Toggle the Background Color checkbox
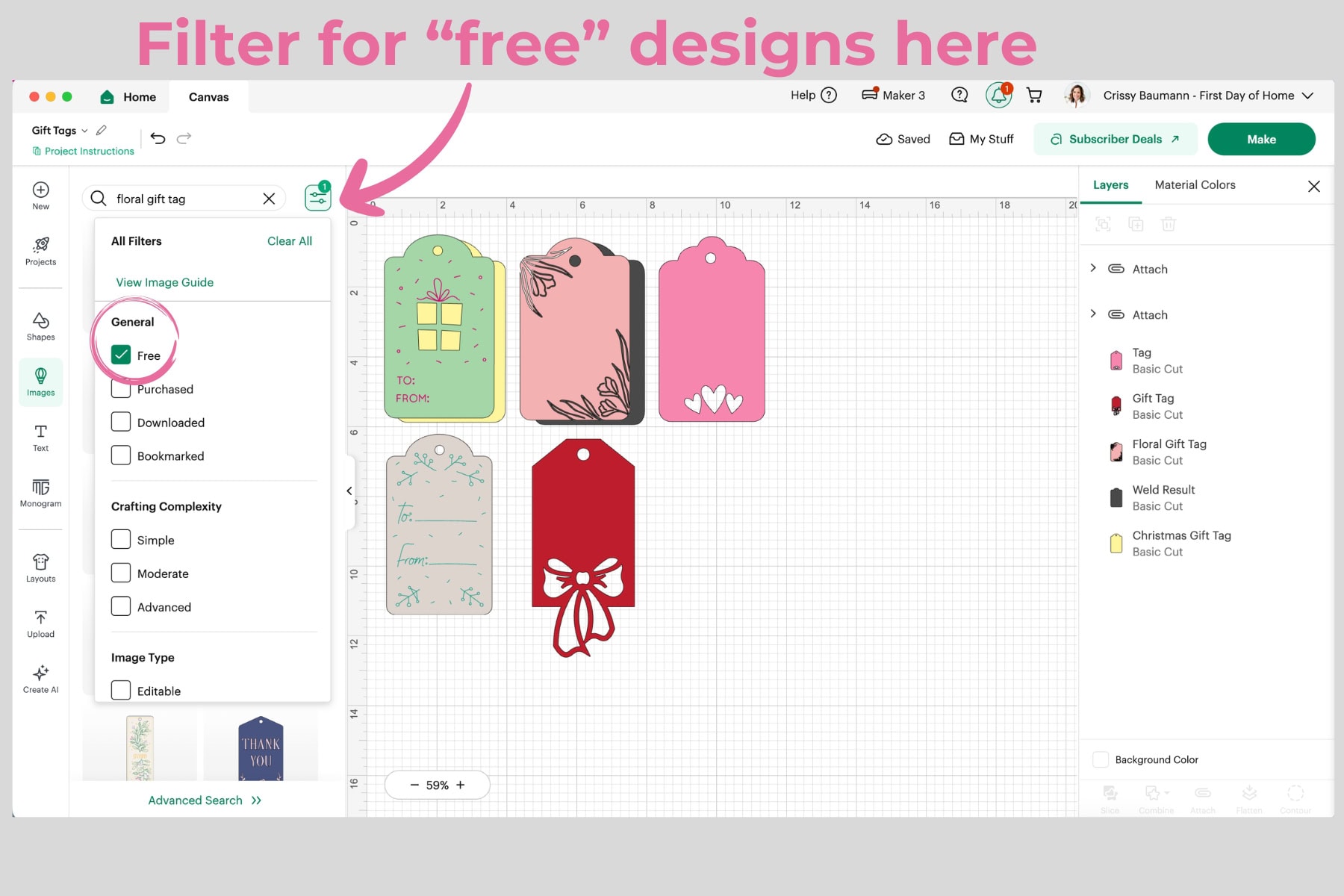The height and width of the screenshot is (896, 1344). (1101, 759)
